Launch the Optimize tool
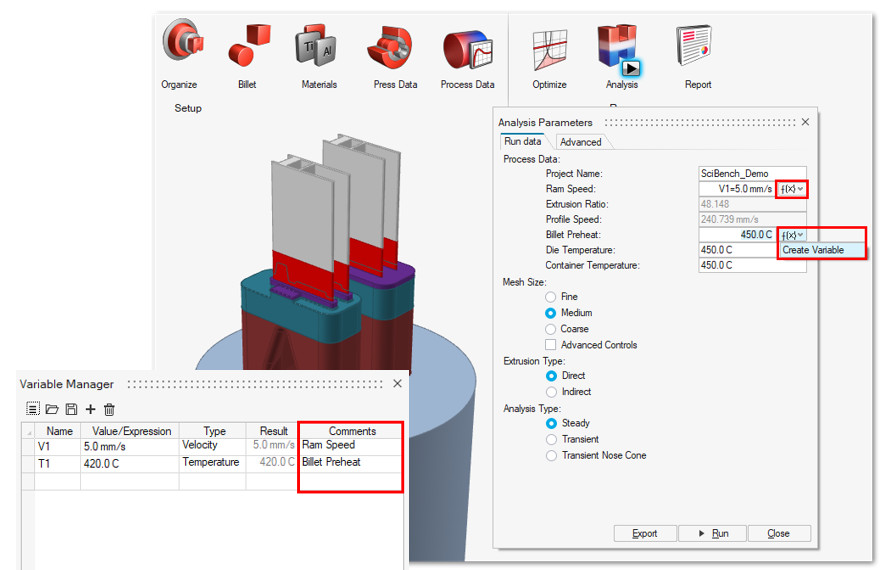The height and width of the screenshot is (570, 884). click(x=549, y=45)
